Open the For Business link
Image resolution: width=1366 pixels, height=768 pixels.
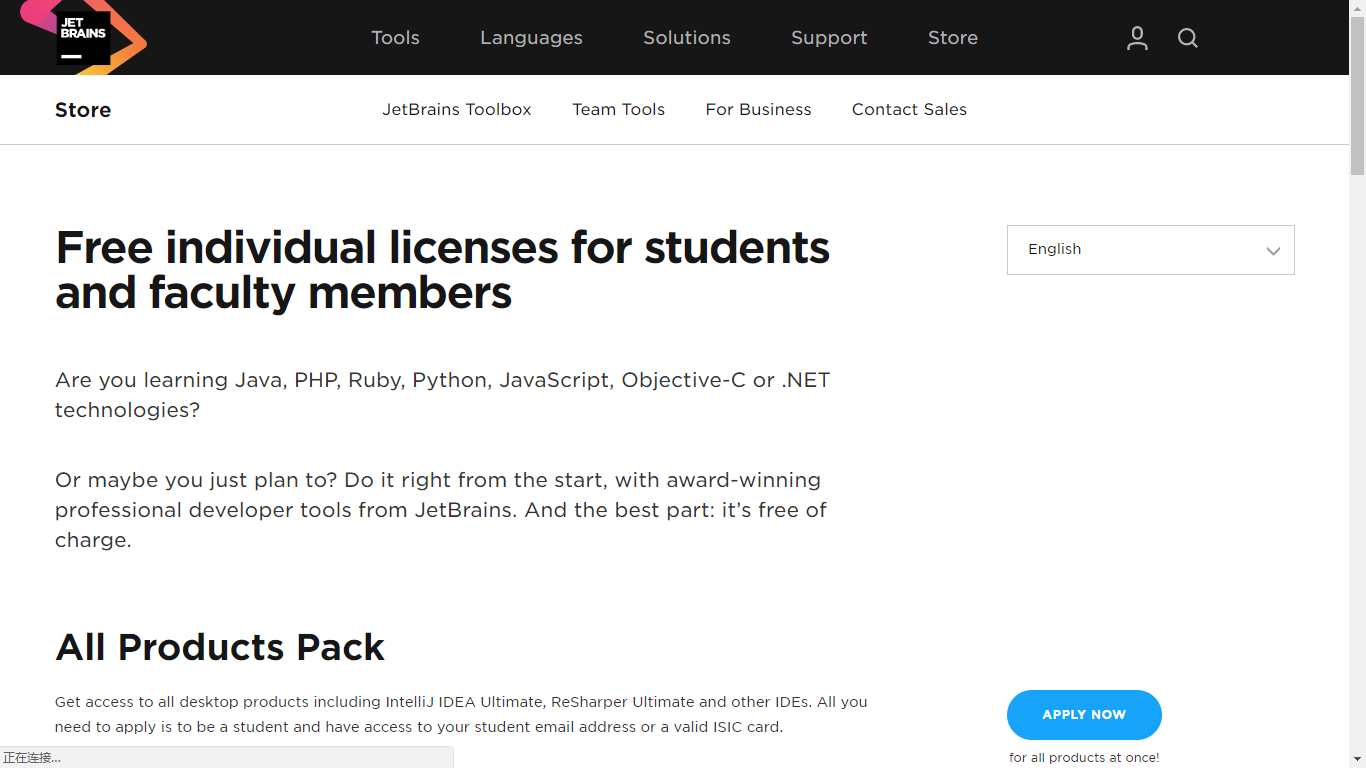tap(758, 110)
